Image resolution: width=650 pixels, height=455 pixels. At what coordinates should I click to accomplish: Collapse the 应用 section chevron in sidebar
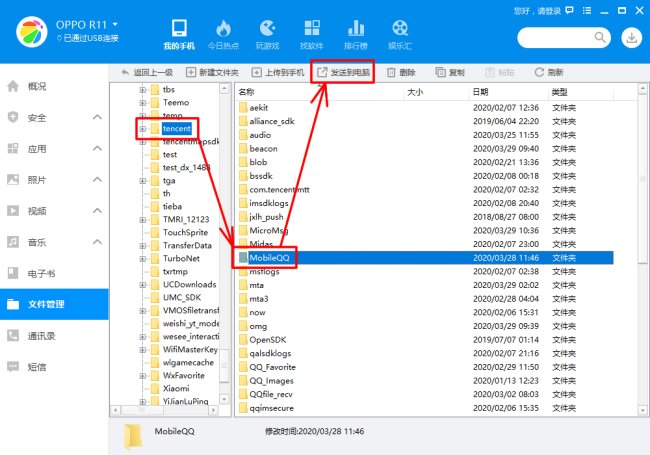97,149
